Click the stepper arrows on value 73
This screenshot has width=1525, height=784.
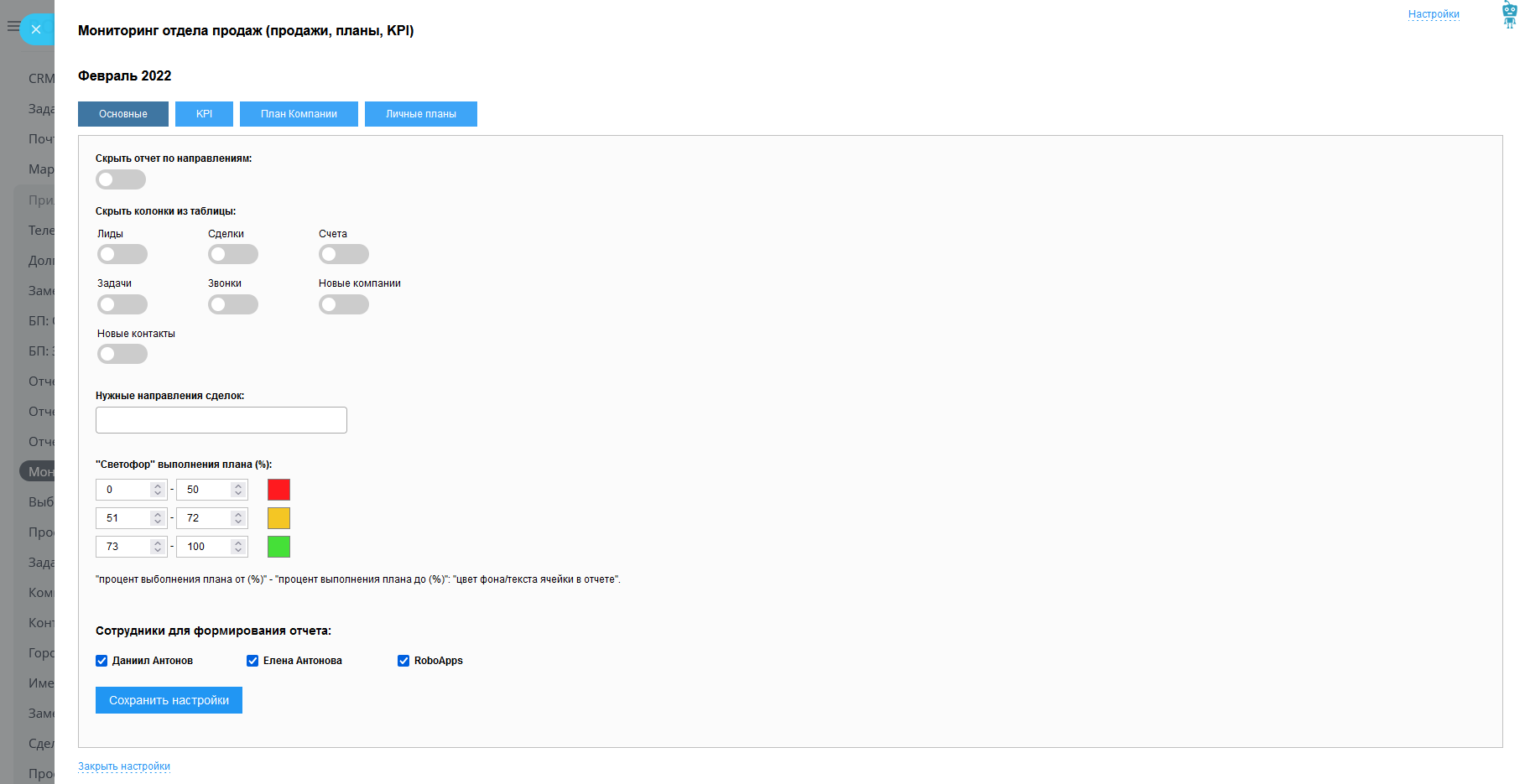pos(158,547)
